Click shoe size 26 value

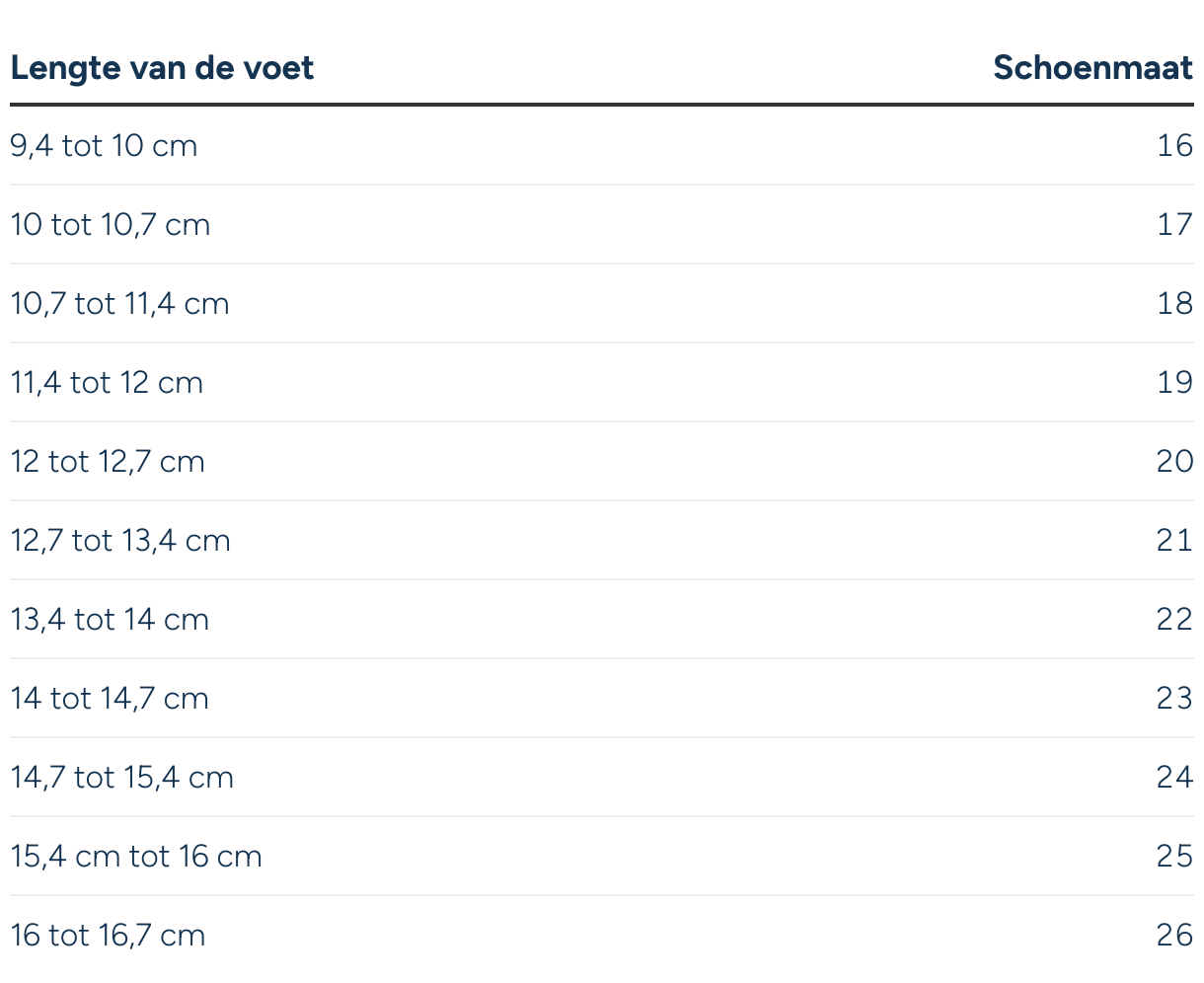[1175, 936]
